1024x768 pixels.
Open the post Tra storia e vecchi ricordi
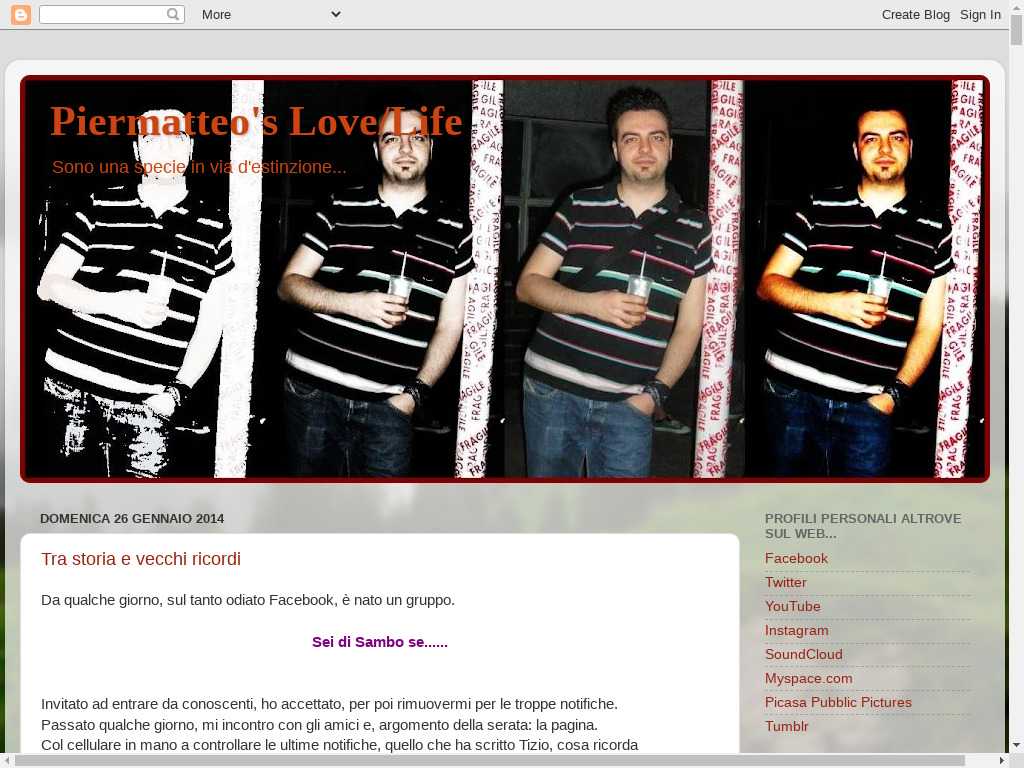[141, 559]
